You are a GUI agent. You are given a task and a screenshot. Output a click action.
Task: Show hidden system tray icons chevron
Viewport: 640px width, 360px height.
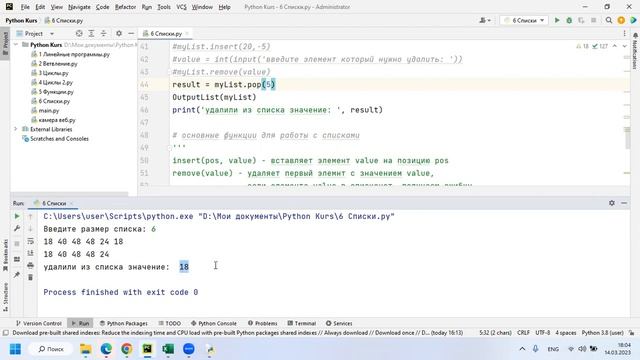point(522,349)
